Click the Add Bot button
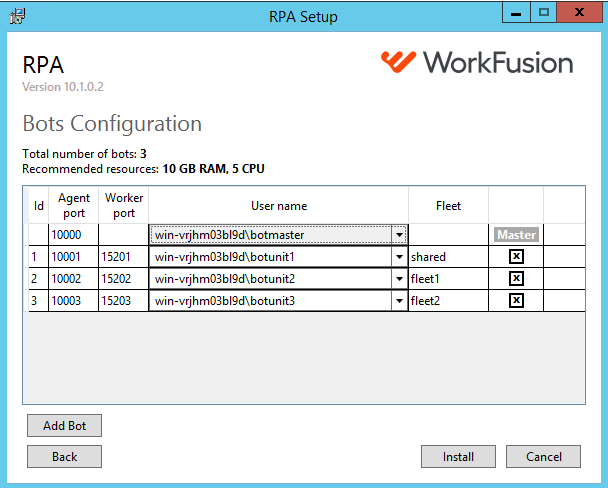Viewport: 608px width, 488px height. click(64, 426)
